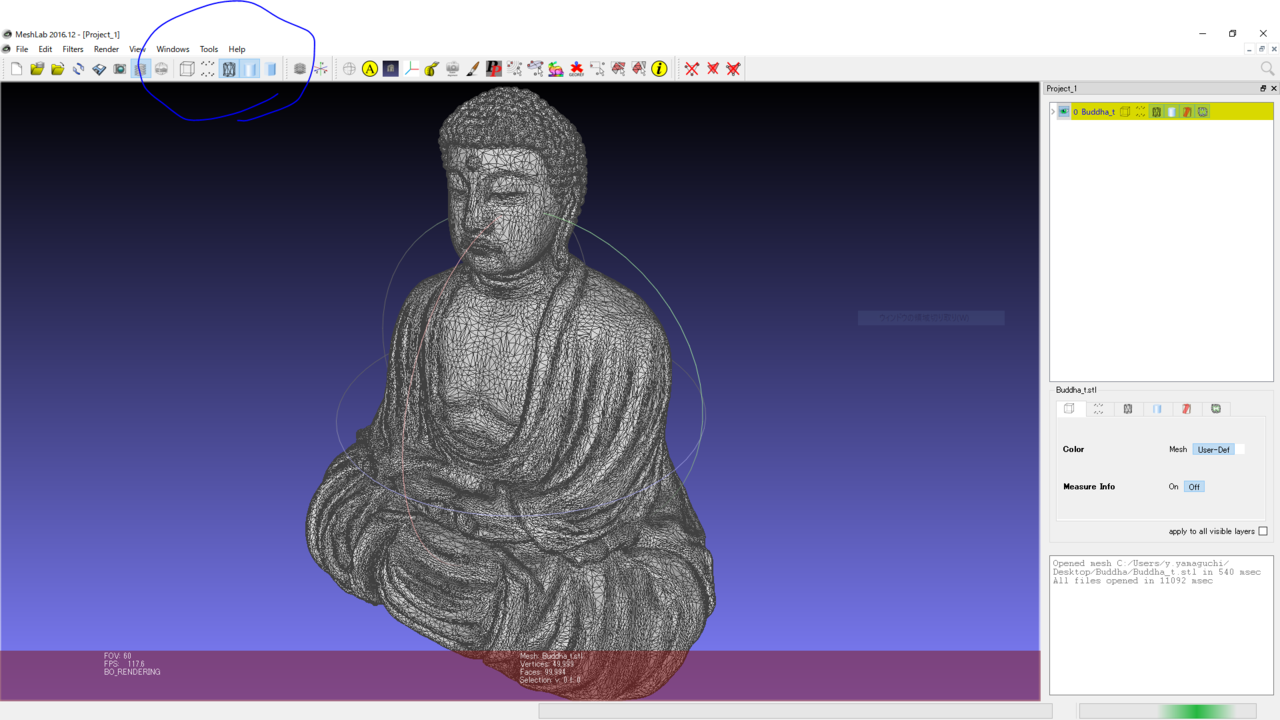Open the GEOREF reference tool

(x=577, y=69)
